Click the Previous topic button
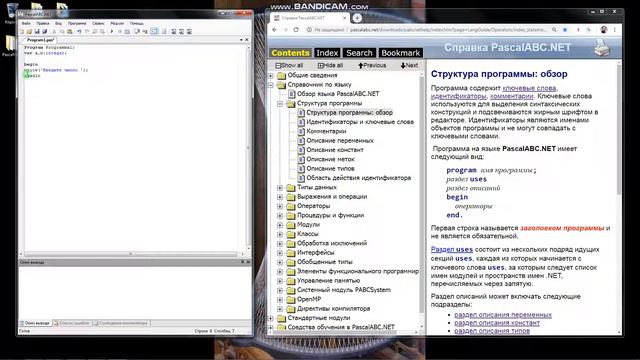 372,65
